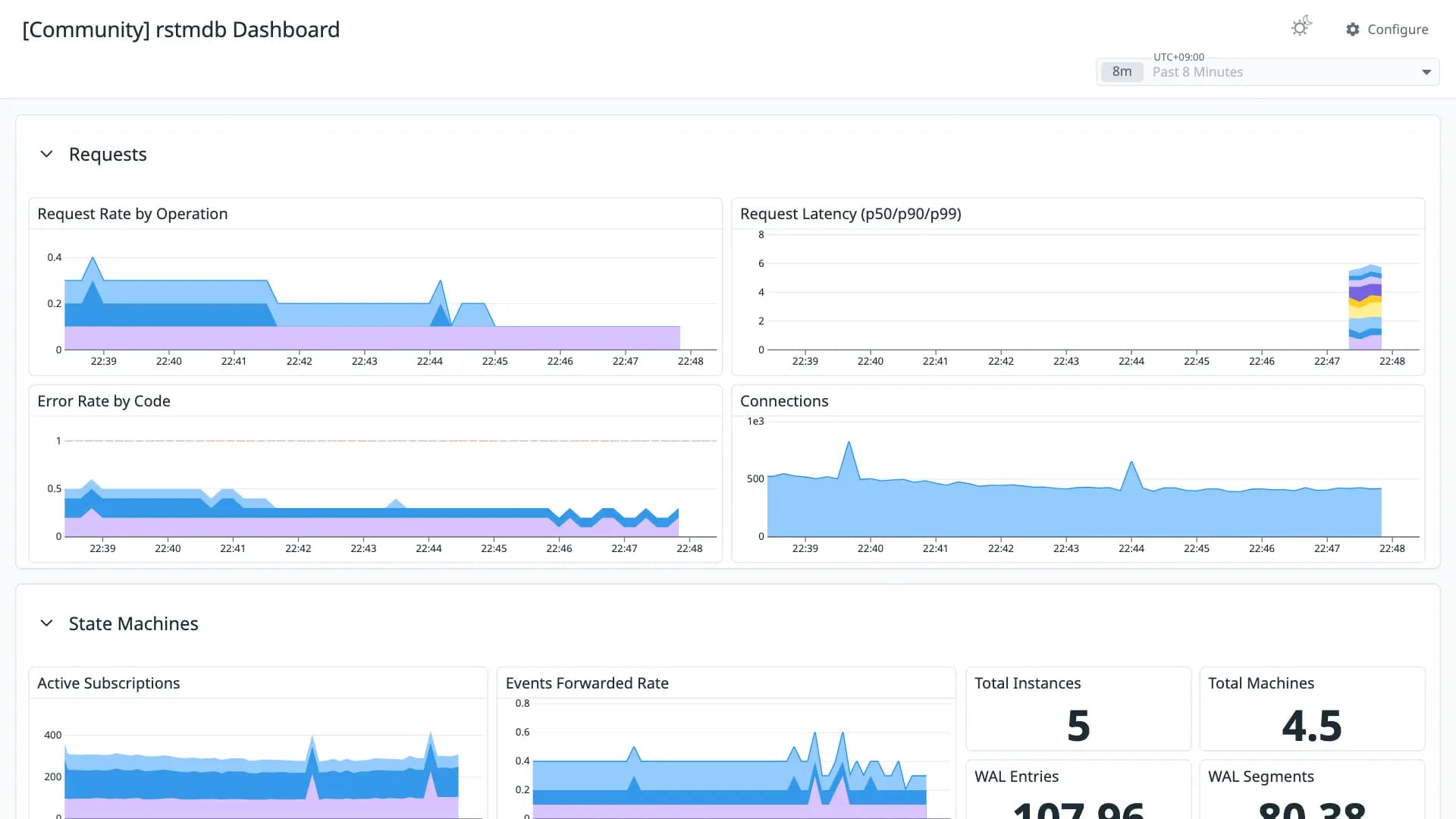
Task: Click the Connections chart peak near 22:40
Action: coord(849,443)
